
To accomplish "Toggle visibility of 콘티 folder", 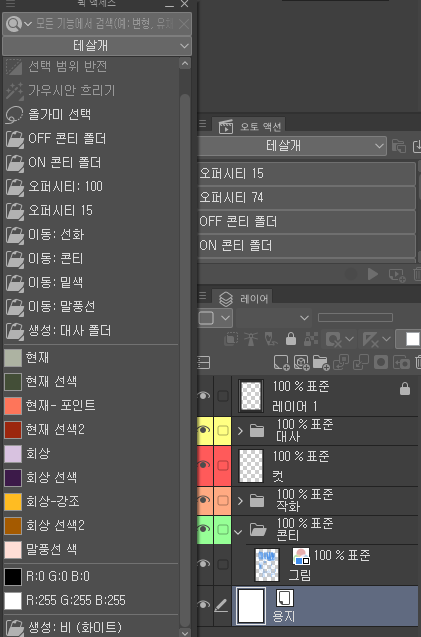I will [x=204, y=529].
